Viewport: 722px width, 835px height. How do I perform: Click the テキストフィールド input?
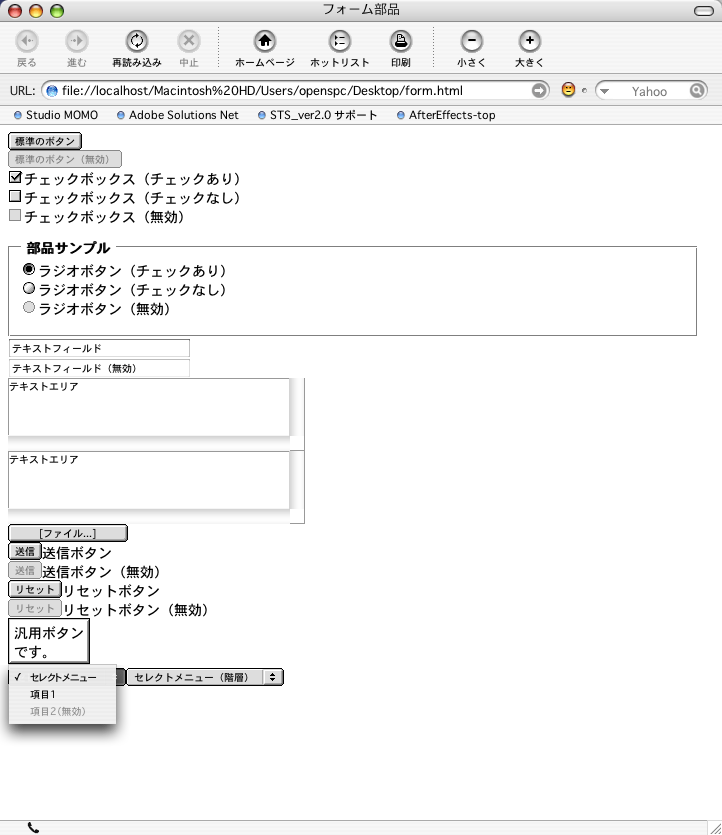(x=99, y=348)
